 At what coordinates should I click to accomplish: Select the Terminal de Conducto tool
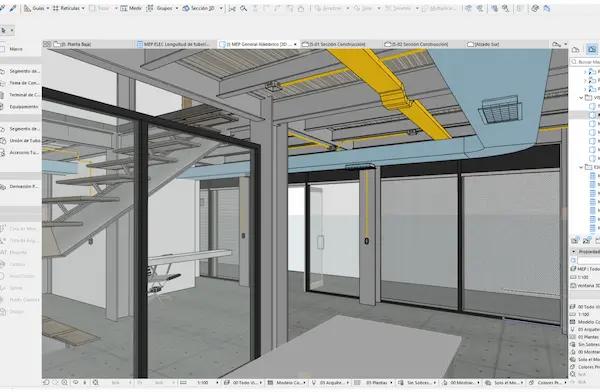click(x=20, y=95)
